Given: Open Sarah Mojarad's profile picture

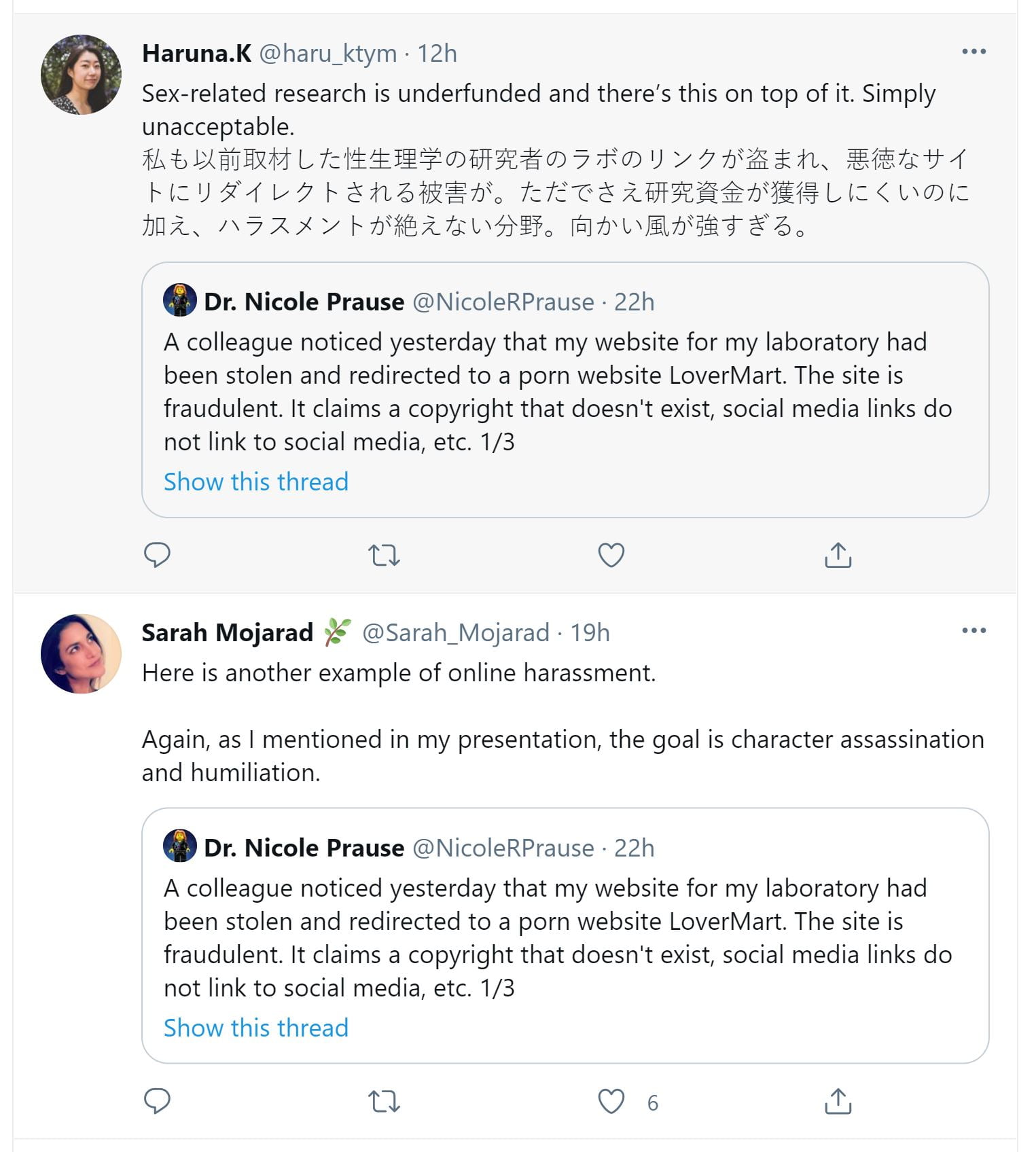Looking at the screenshot, I should 82,654.
